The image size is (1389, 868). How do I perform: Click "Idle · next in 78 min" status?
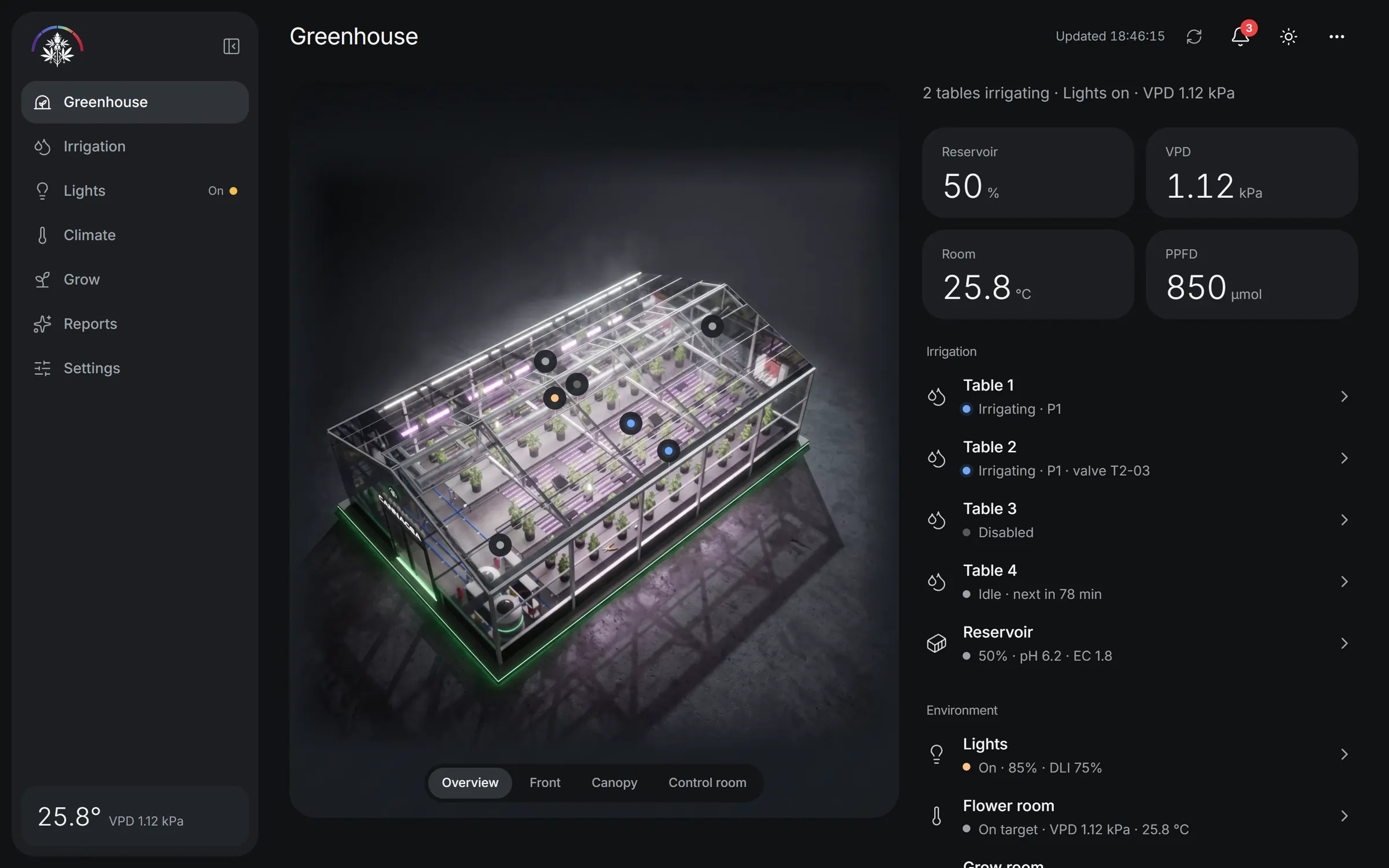[1039, 594]
